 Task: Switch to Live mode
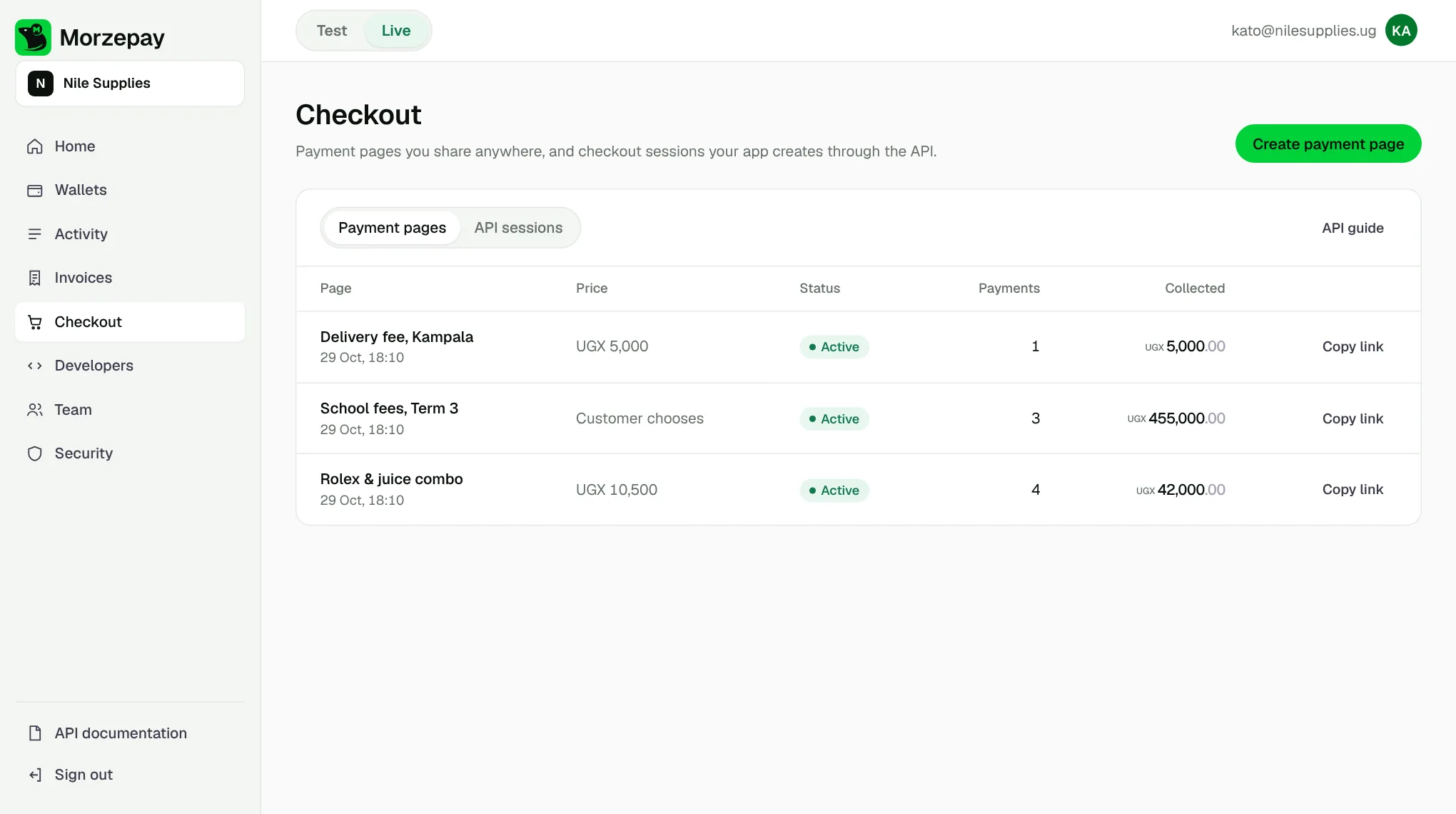396,31
